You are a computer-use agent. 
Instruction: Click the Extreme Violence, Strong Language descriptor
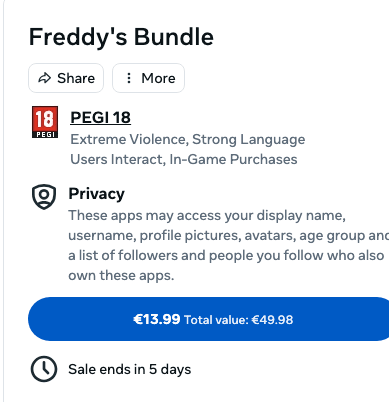188,139
